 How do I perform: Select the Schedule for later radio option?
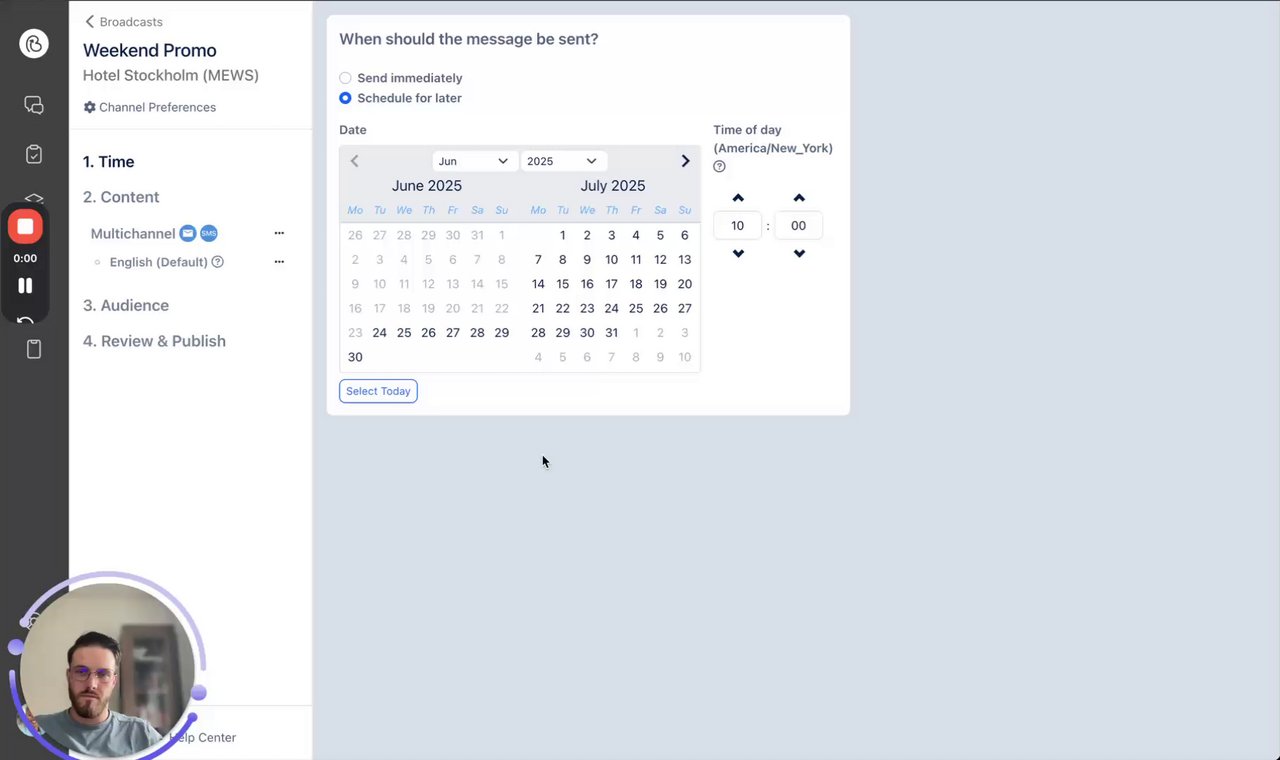pyautogui.click(x=346, y=98)
